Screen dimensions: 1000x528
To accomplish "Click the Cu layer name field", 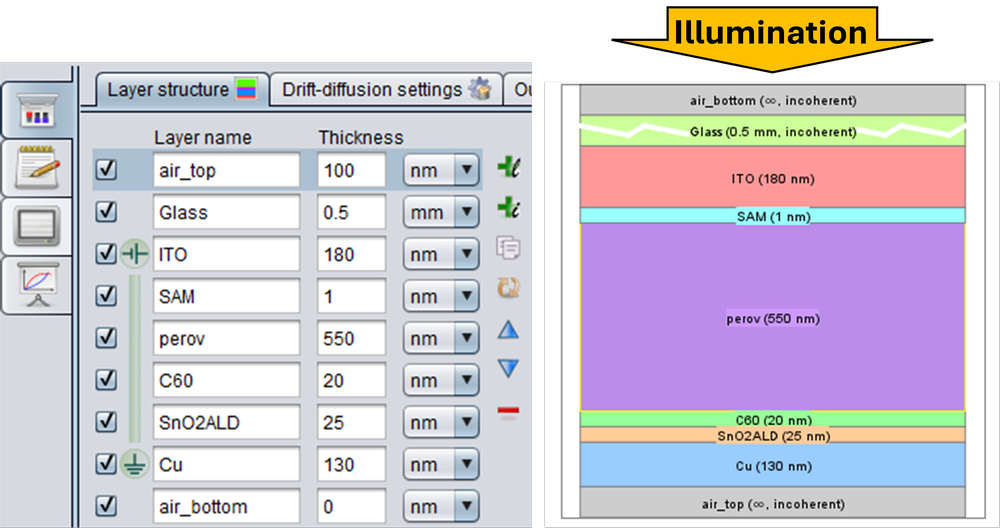I will click(226, 465).
